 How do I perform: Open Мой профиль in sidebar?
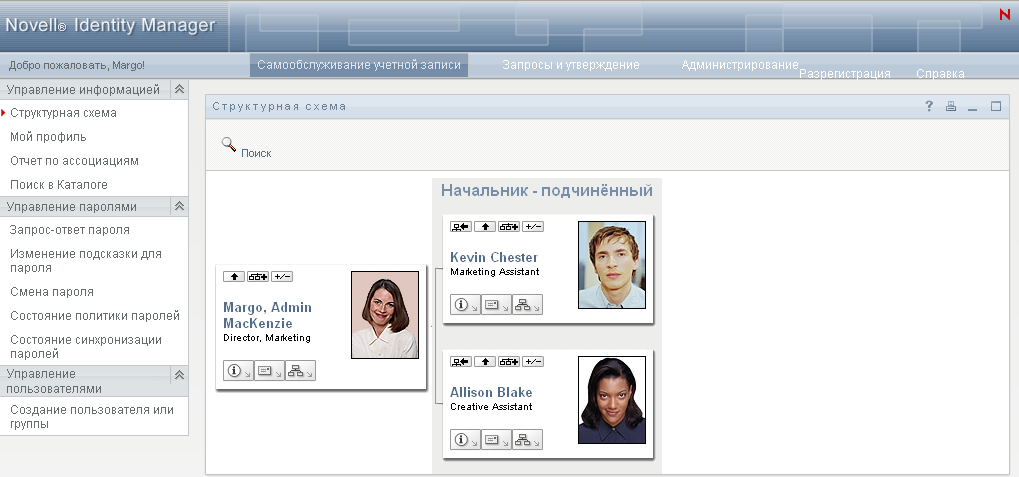(48, 137)
